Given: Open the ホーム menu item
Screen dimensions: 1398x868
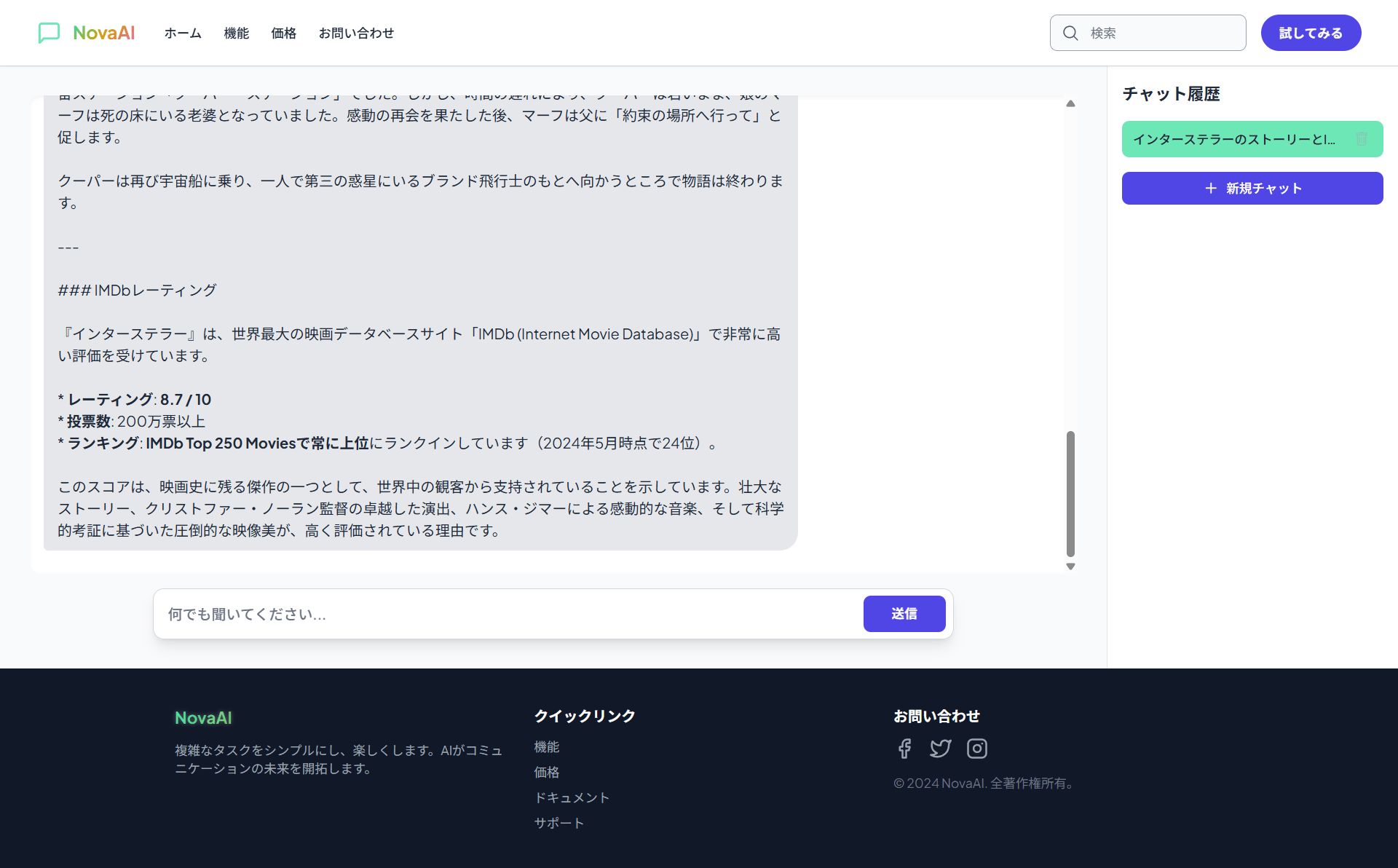Looking at the screenshot, I should (183, 33).
